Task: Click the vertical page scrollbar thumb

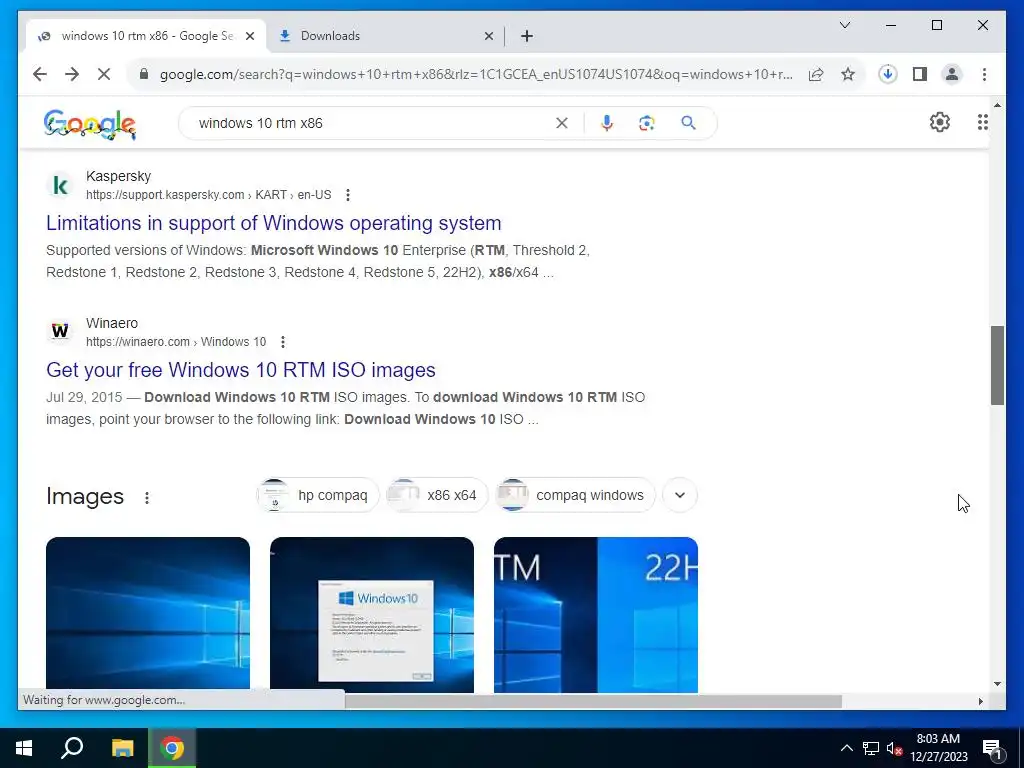Action: [x=997, y=366]
